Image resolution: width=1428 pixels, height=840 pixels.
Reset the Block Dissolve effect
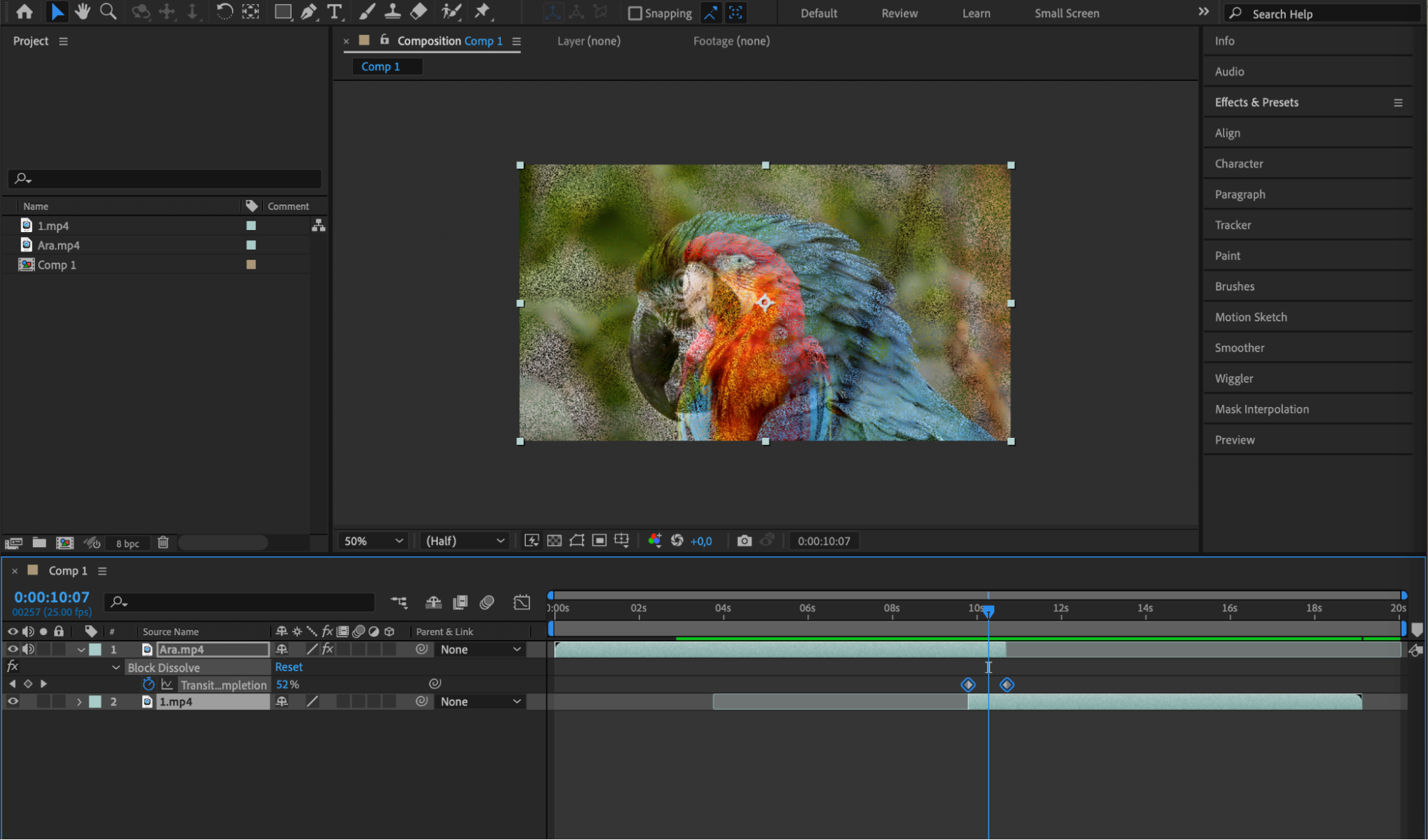[x=289, y=667]
